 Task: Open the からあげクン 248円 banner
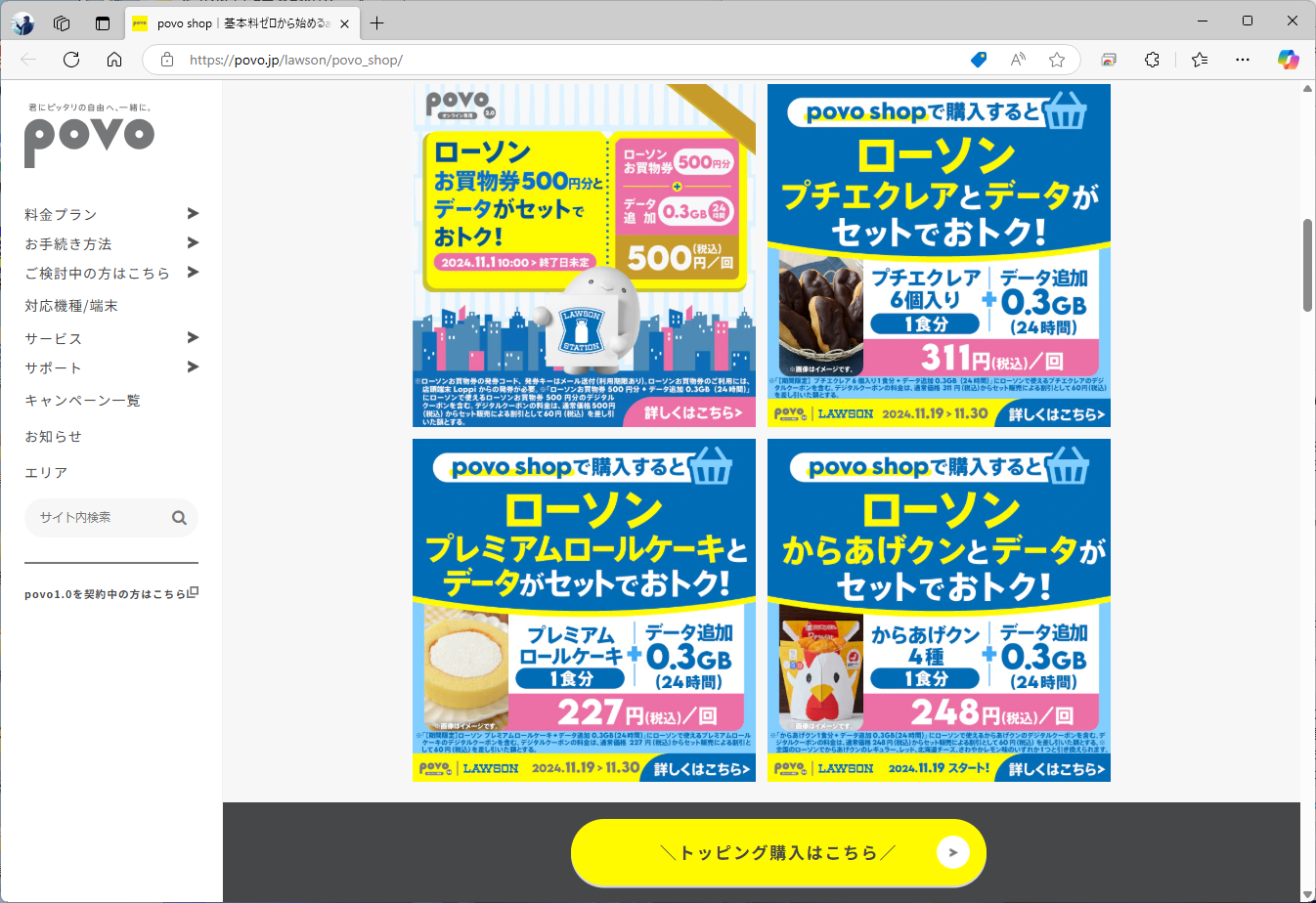[x=939, y=610]
